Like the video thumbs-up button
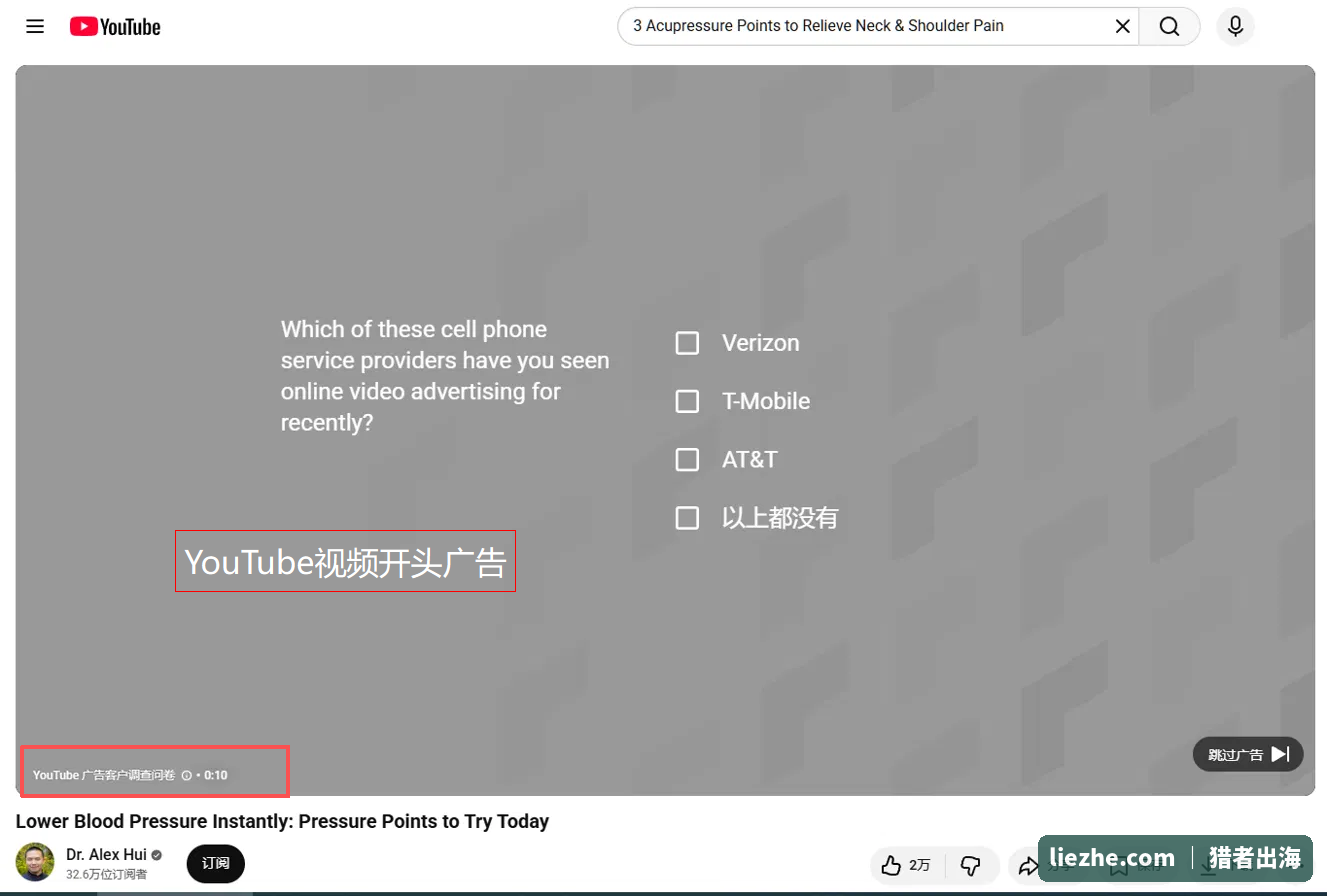This screenshot has height=896, width=1327. pos(908,865)
